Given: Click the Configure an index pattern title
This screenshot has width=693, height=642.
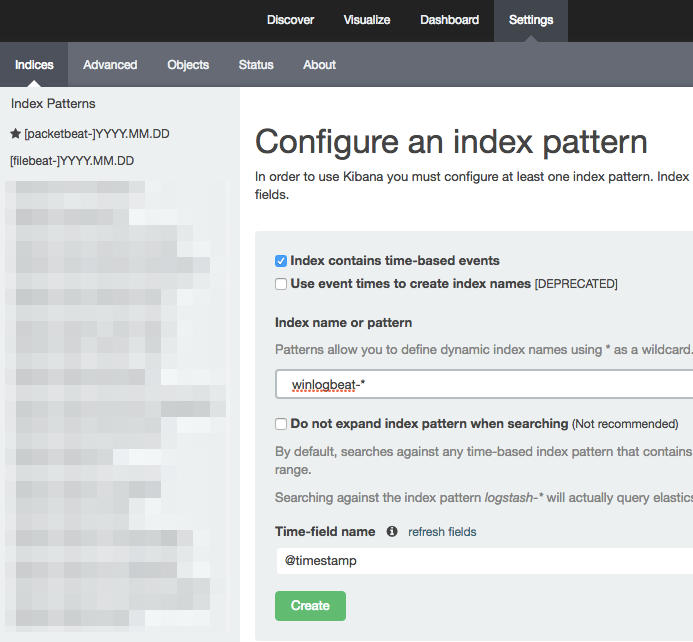Looking at the screenshot, I should click(451, 142).
